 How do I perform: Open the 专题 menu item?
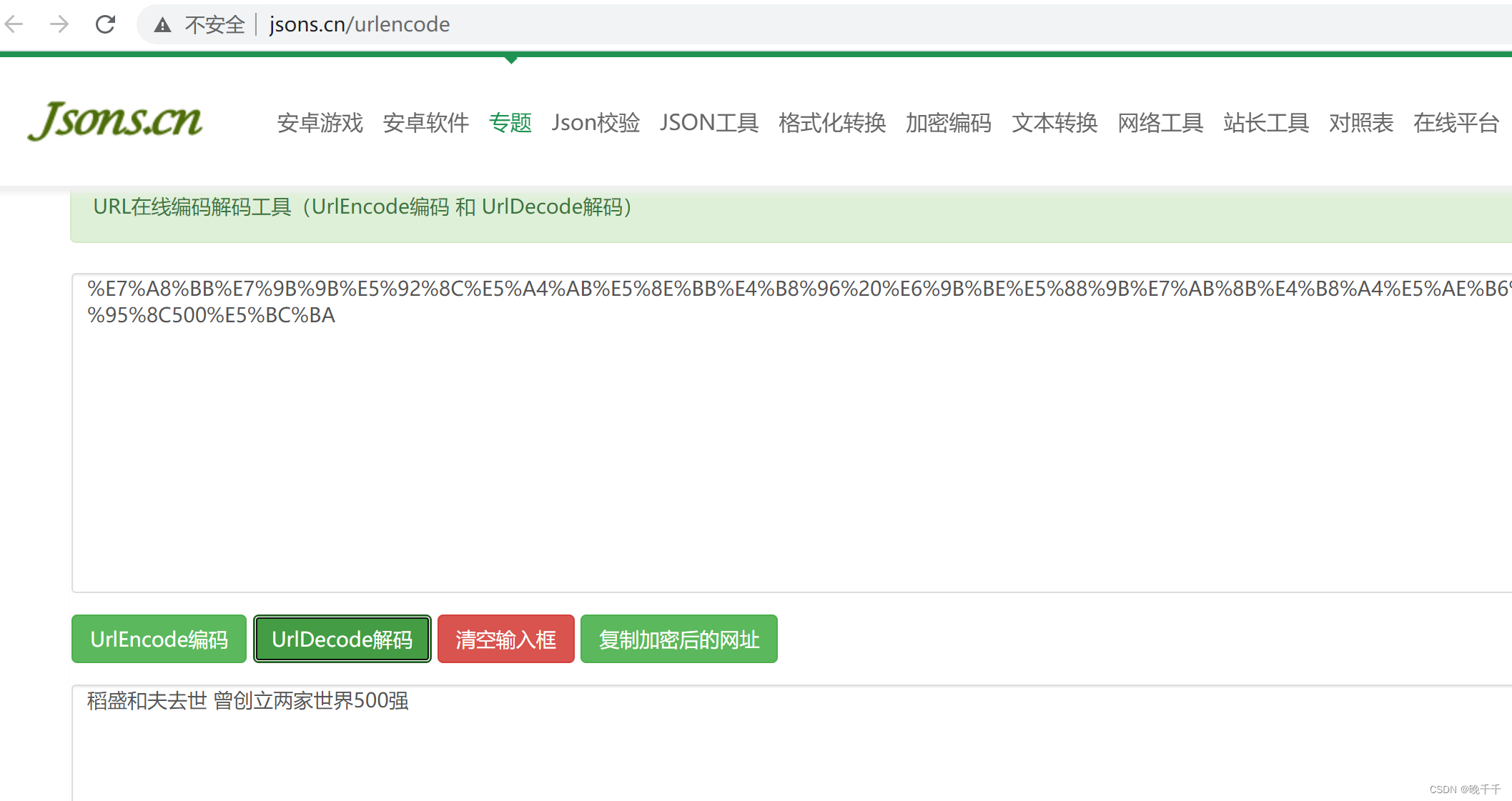[x=510, y=123]
